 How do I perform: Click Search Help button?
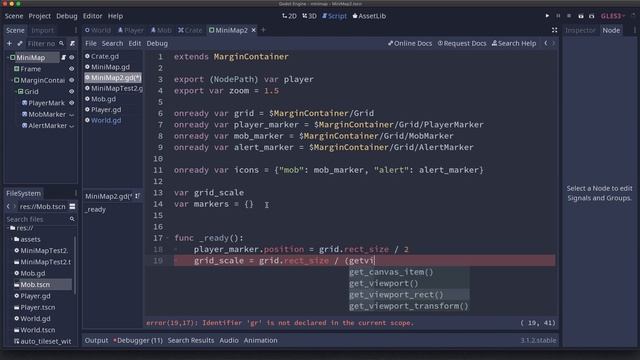point(514,43)
